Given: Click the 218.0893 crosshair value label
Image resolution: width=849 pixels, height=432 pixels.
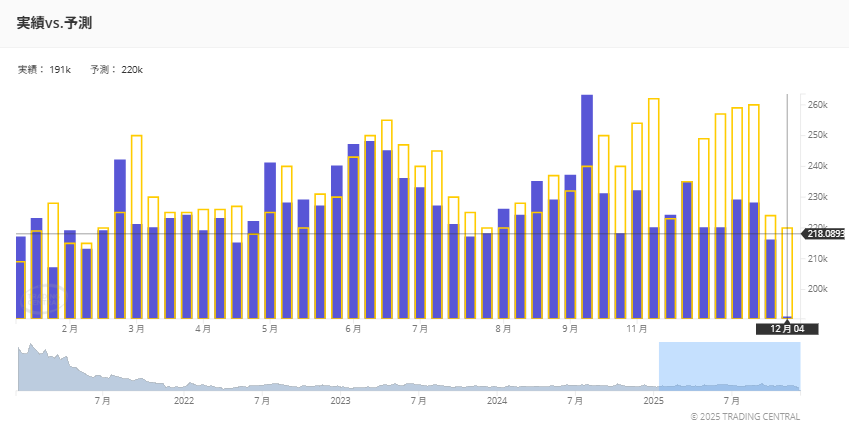Looking at the screenshot, I should tap(825, 233).
